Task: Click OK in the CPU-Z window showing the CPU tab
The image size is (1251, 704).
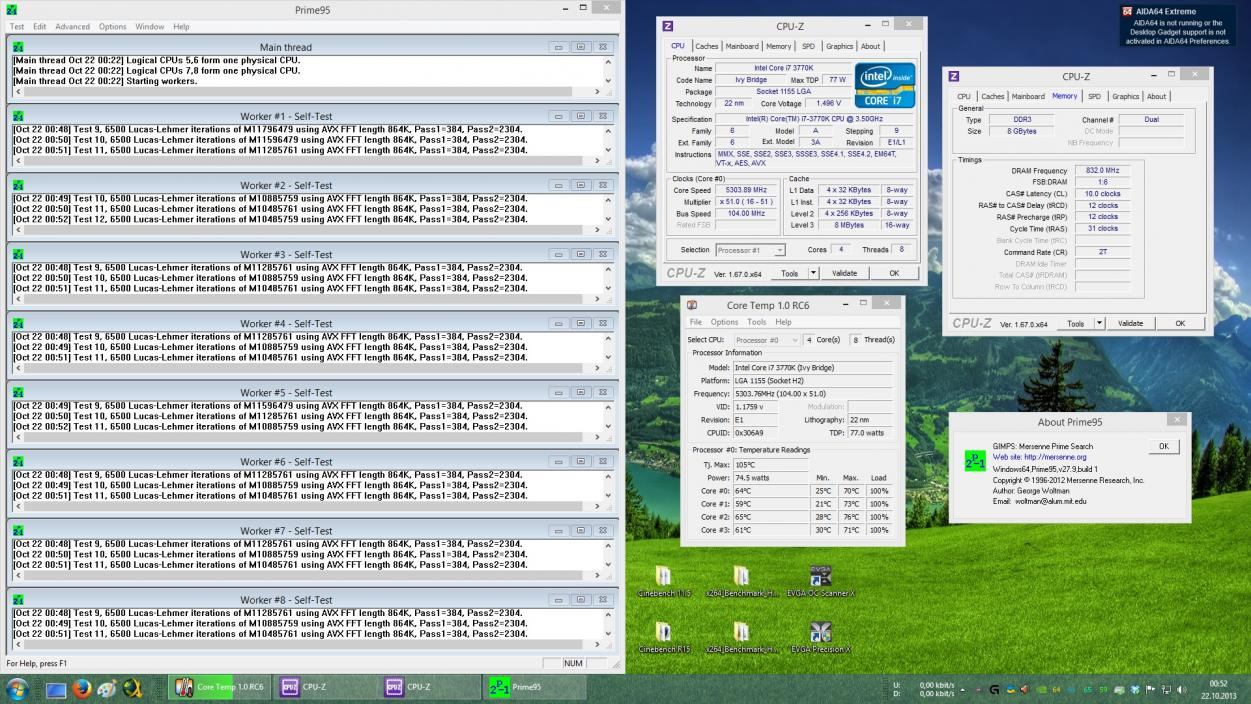Action: (x=894, y=273)
